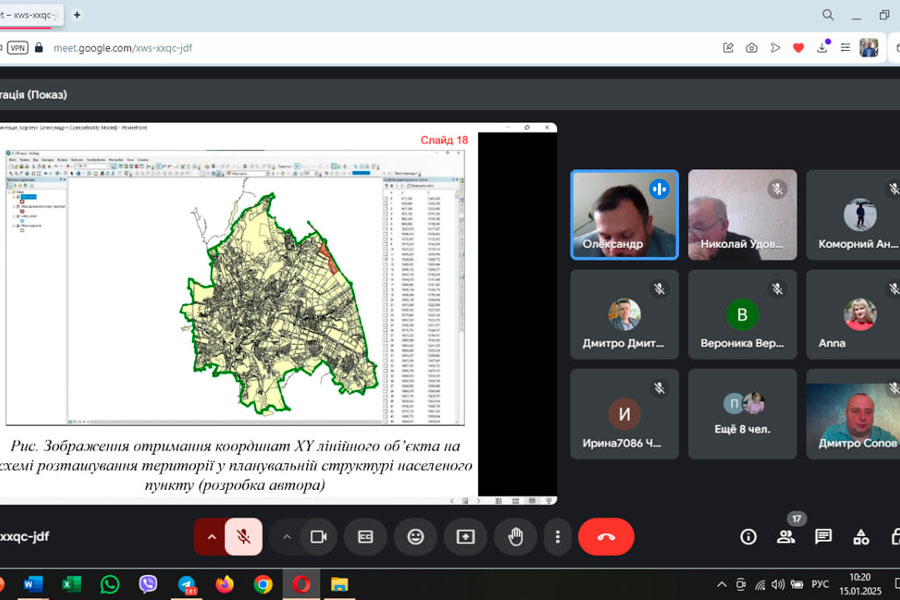This screenshot has width=900, height=600.
Task: Turn on captions with CC button
Action: (x=366, y=537)
